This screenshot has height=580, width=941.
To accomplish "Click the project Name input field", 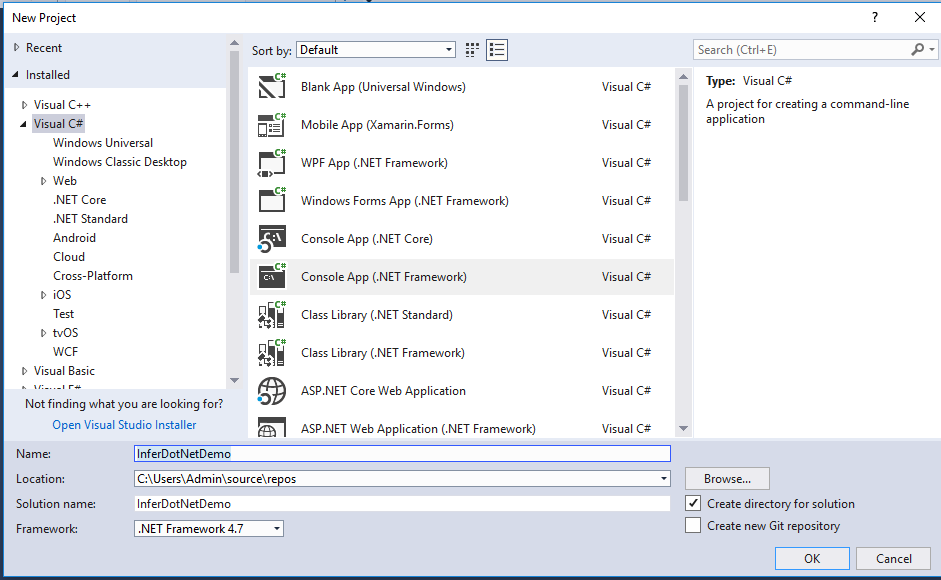I will (402, 454).
